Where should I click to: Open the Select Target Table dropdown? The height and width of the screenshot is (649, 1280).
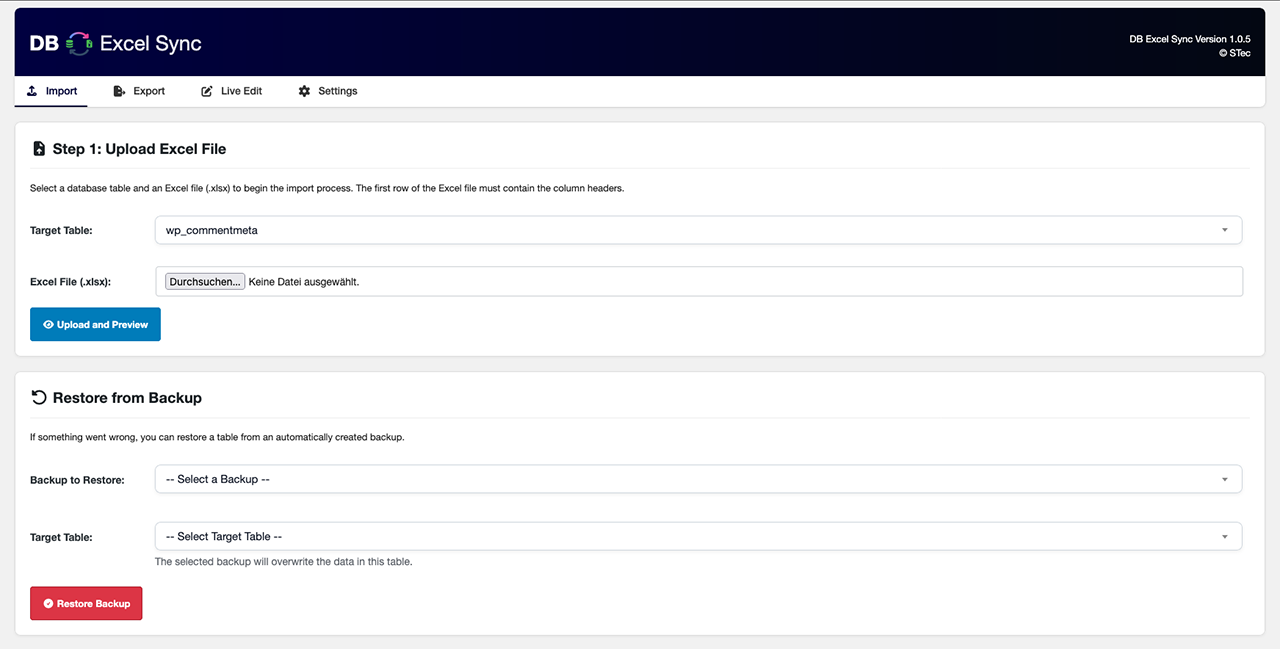coord(698,537)
